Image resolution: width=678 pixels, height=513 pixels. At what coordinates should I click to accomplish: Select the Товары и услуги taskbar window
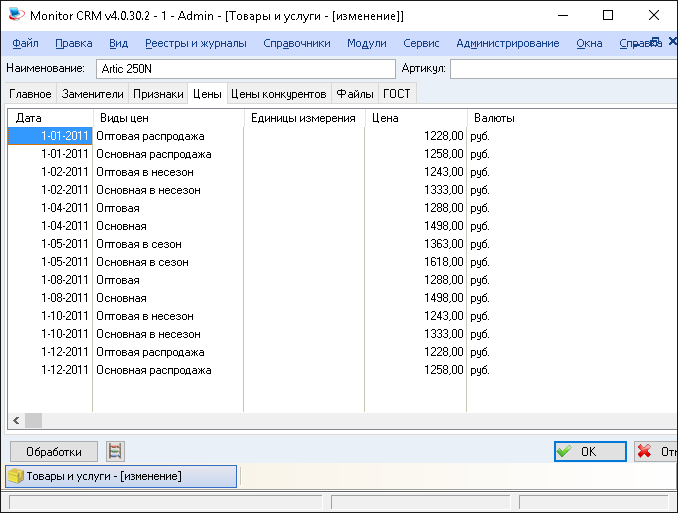pos(121,476)
